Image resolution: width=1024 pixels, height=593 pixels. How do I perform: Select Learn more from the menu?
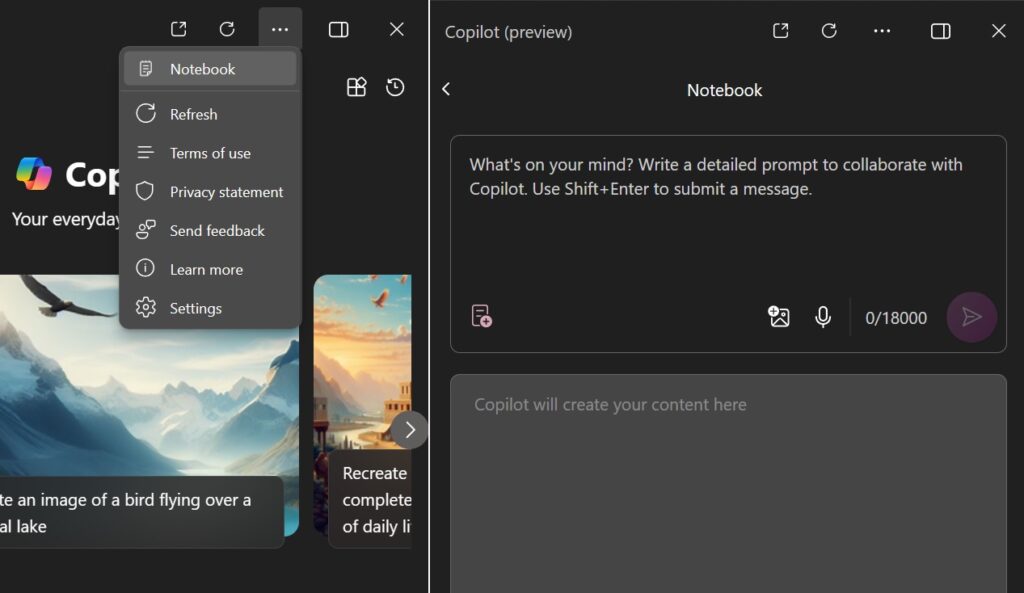[x=206, y=268]
